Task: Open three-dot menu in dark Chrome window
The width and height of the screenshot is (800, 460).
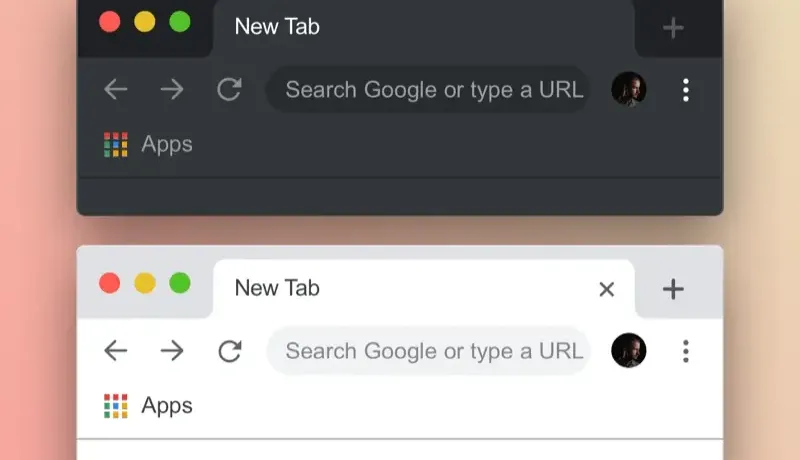Action: click(x=686, y=90)
